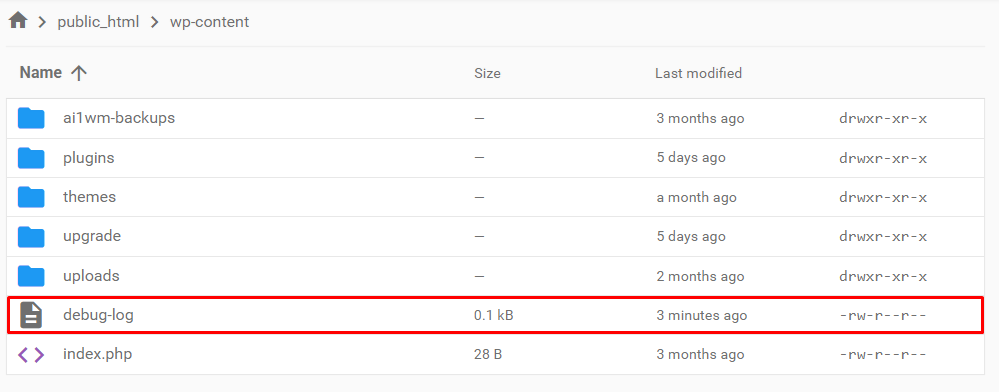Select the index.php code file icon
This screenshot has width=999, height=392.
(31, 354)
